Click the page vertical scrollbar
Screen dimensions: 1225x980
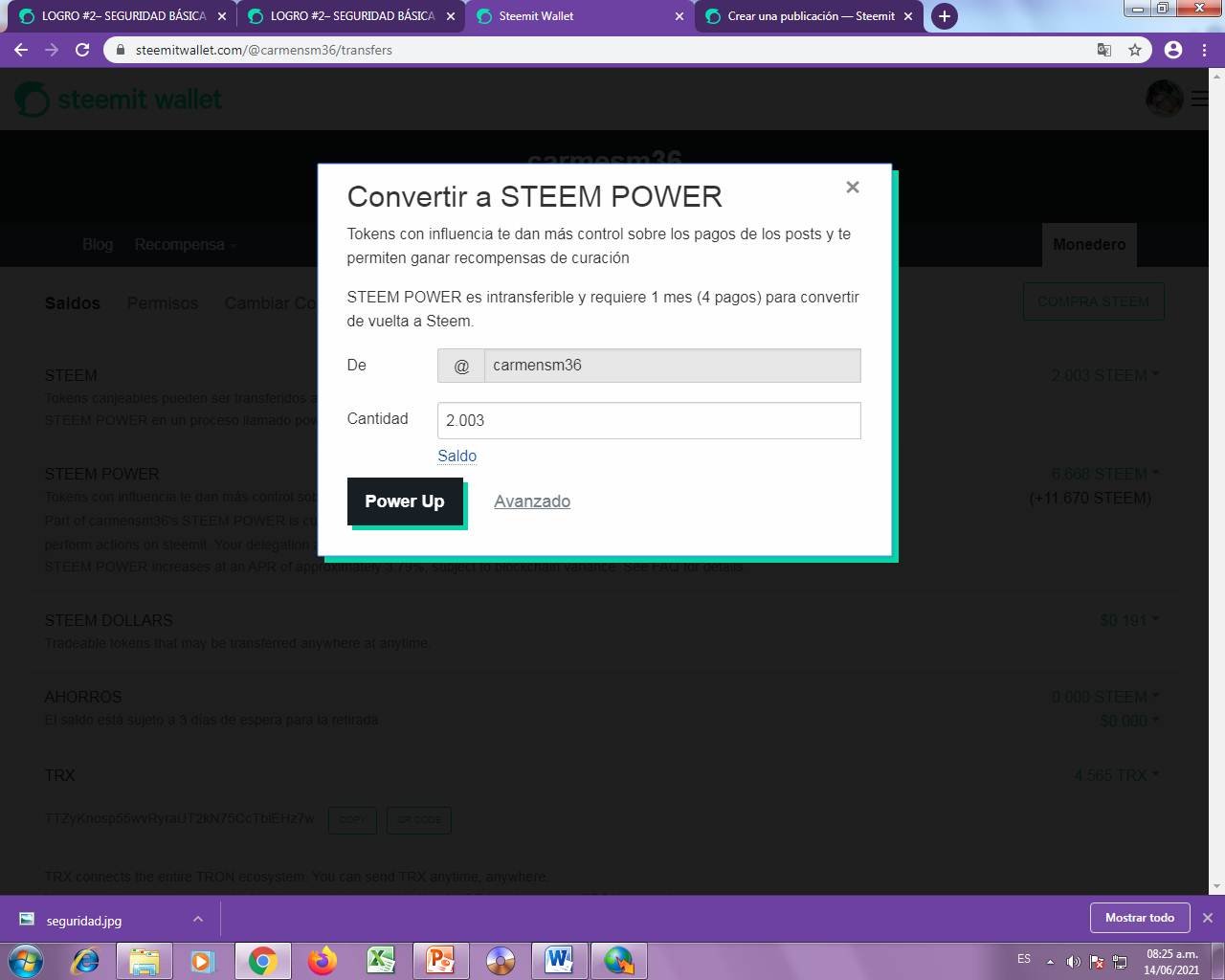1217,481
